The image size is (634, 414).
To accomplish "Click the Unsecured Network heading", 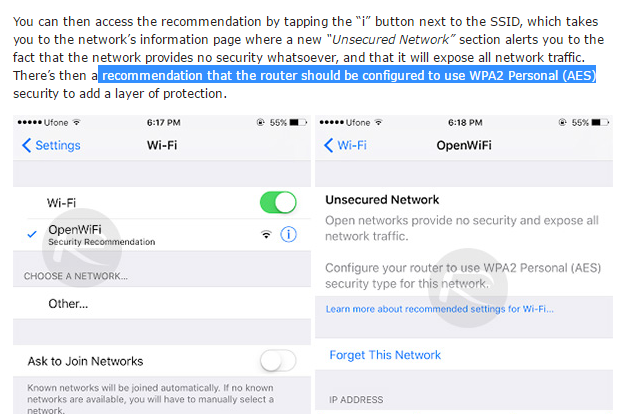I will click(x=382, y=200).
